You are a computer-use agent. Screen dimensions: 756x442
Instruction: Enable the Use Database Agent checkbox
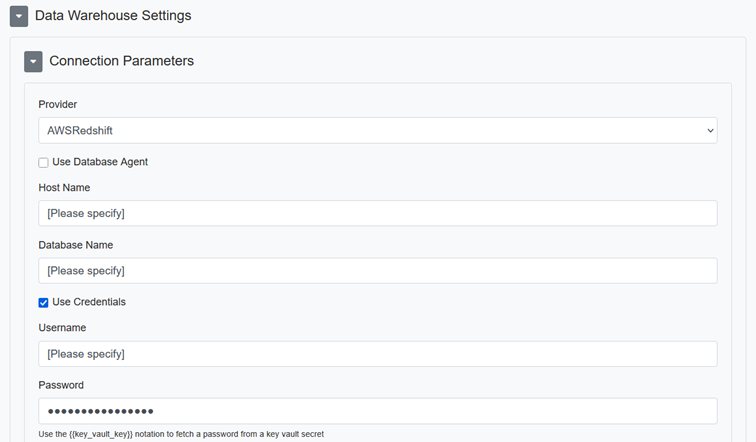[x=43, y=162]
